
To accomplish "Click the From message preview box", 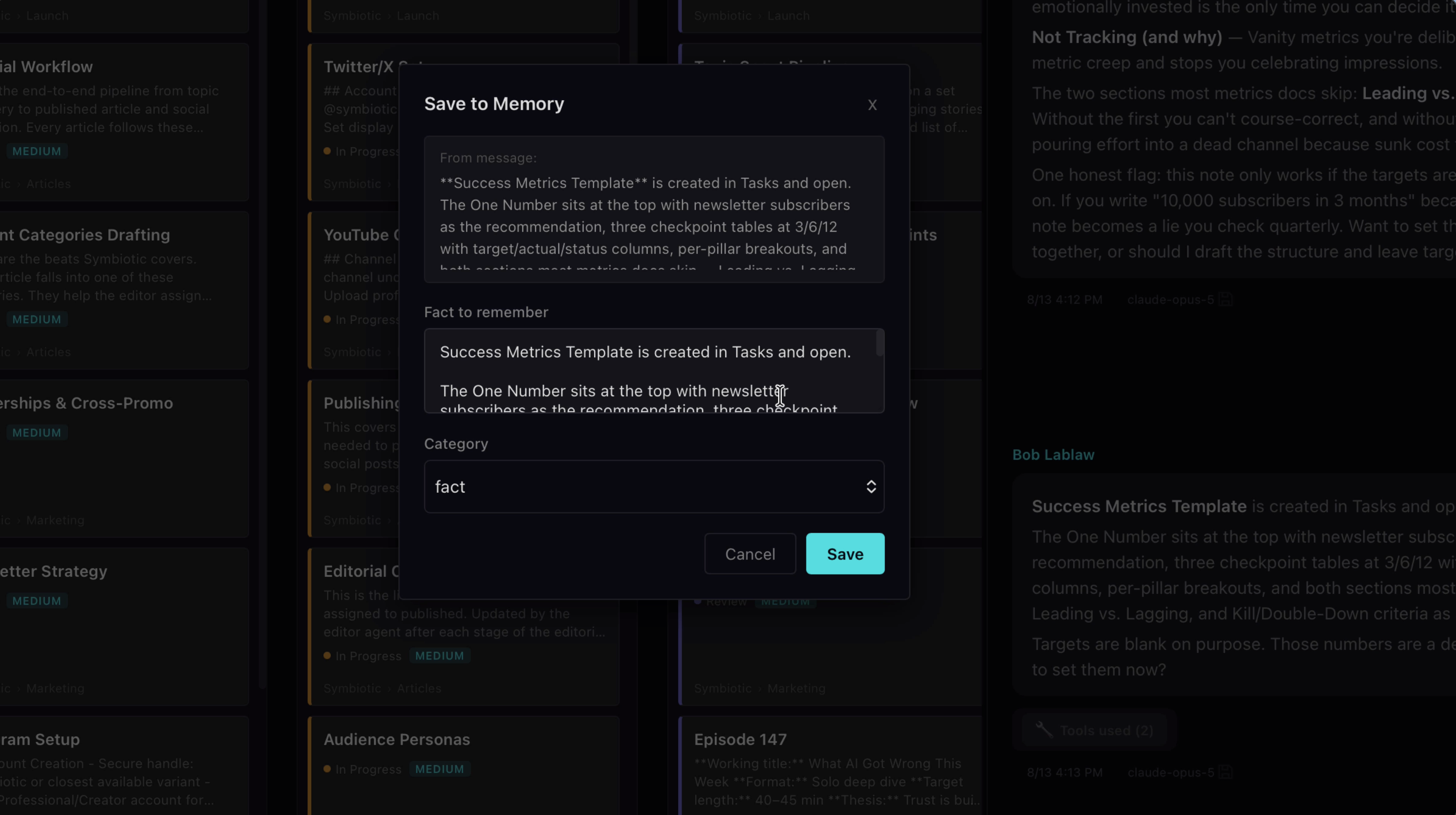I will point(654,209).
